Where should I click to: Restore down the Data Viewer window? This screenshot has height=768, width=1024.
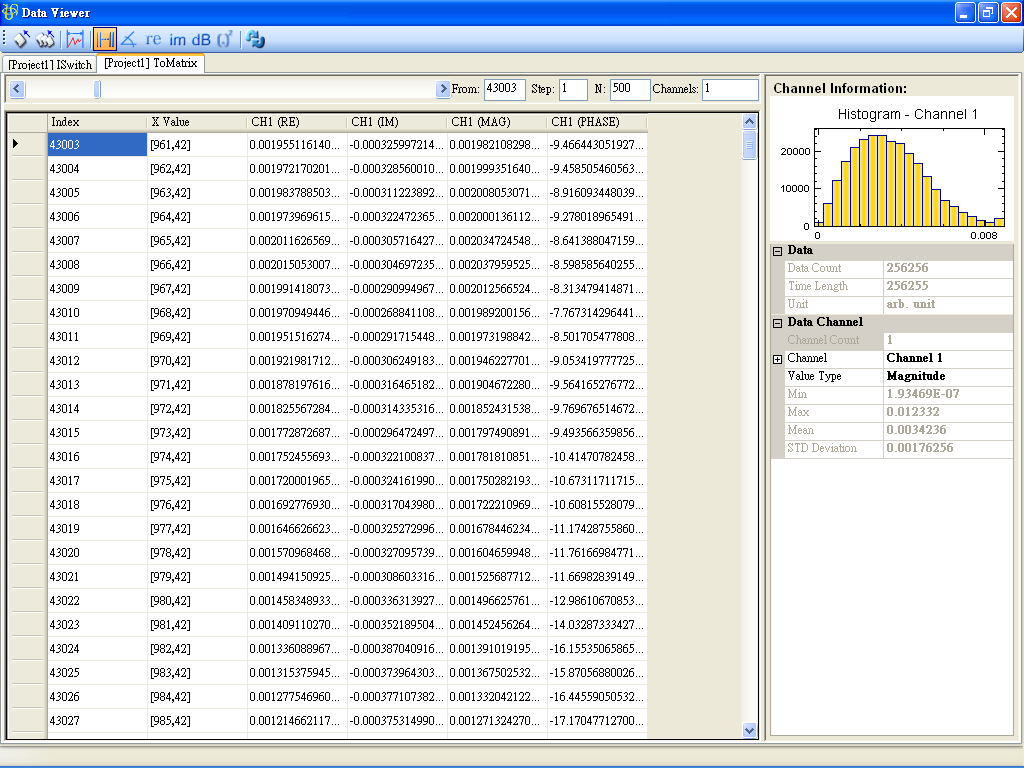click(987, 12)
